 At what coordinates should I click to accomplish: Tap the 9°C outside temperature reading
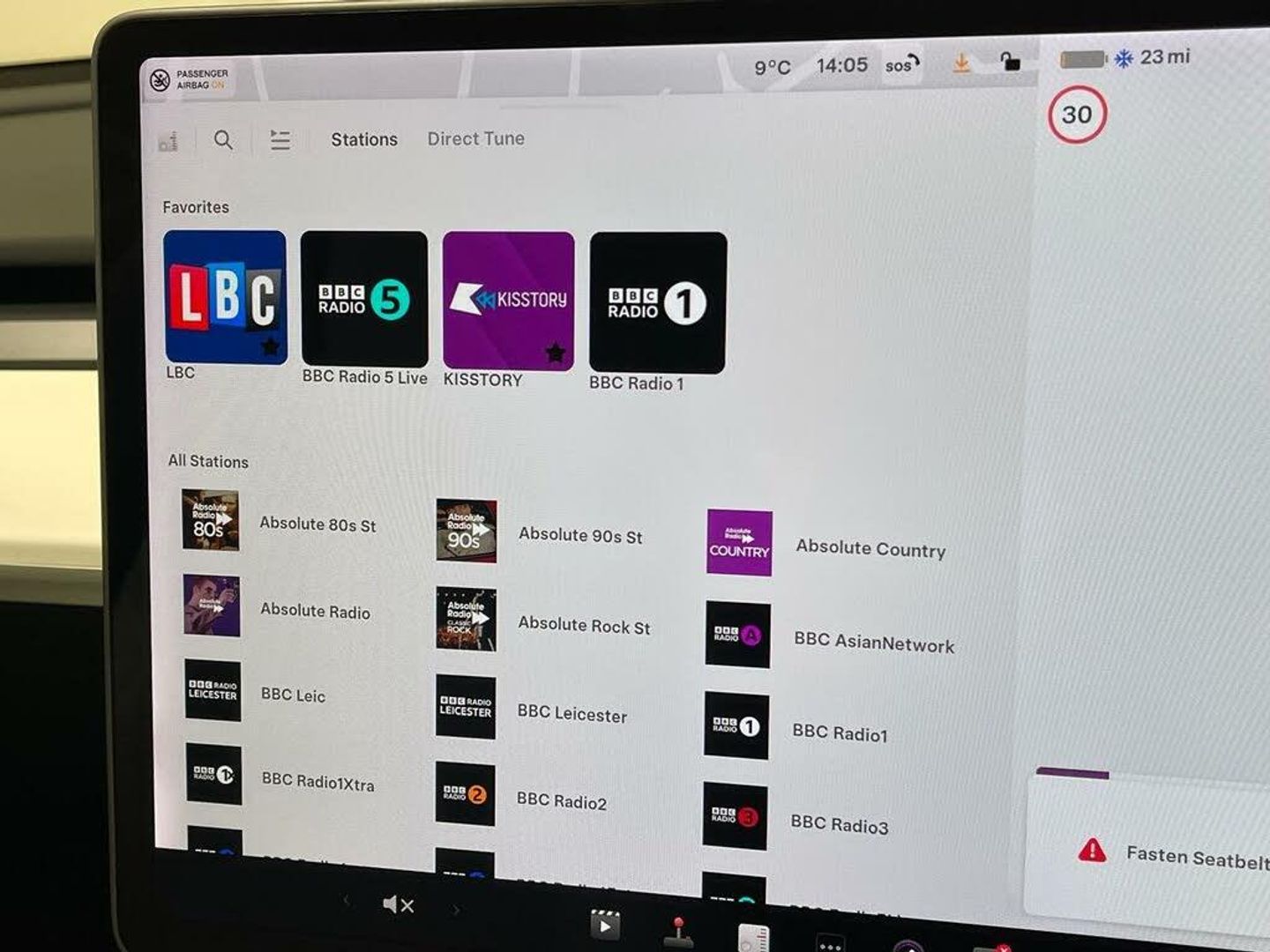tap(772, 67)
